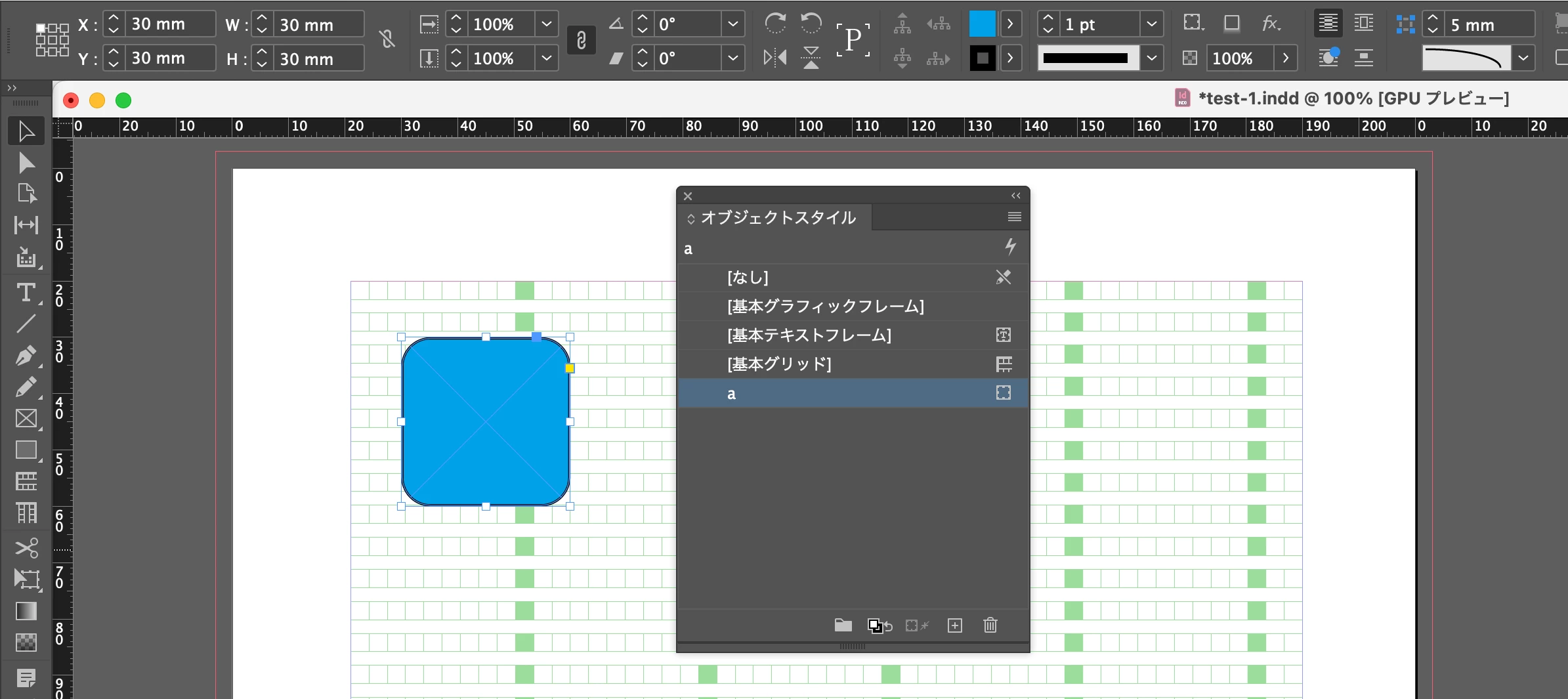The image size is (1568, 699).
Task: Expand the stroke color flyout arrow
Action: pyautogui.click(x=1010, y=58)
